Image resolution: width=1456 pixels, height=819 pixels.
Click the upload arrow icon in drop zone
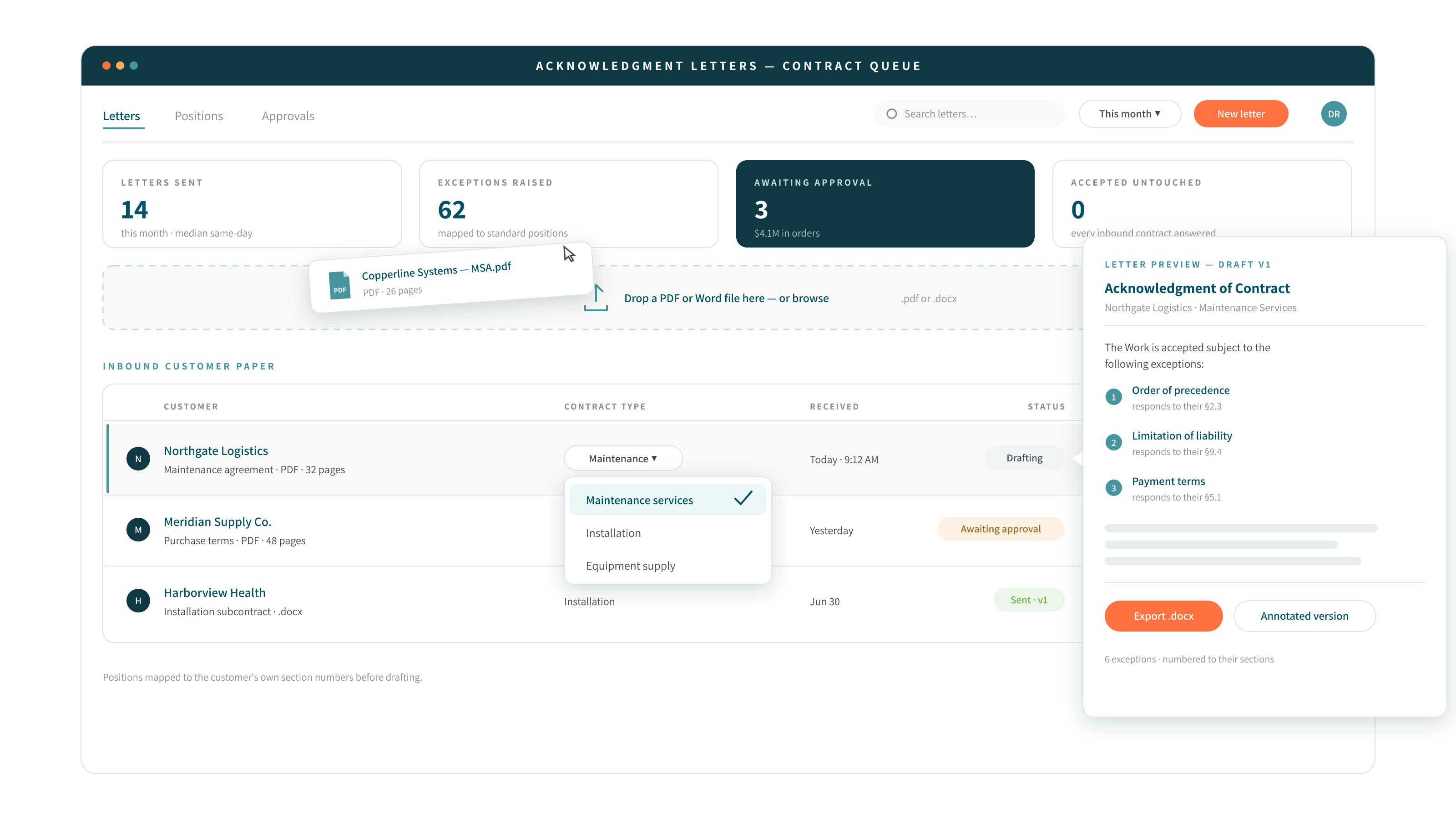[x=596, y=298]
